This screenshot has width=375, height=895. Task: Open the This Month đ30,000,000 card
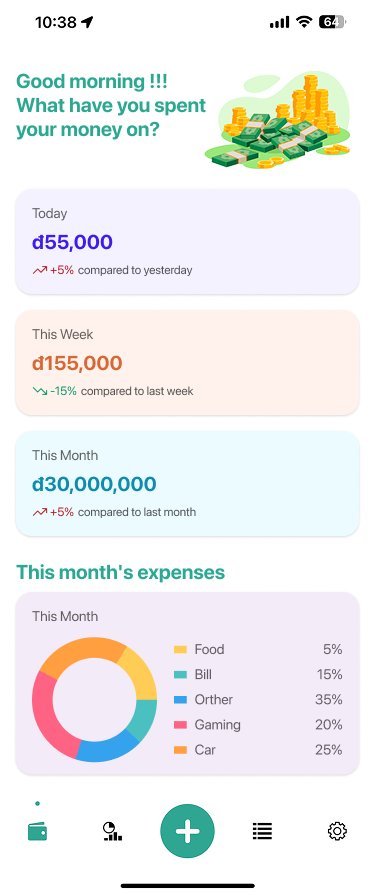[187, 483]
